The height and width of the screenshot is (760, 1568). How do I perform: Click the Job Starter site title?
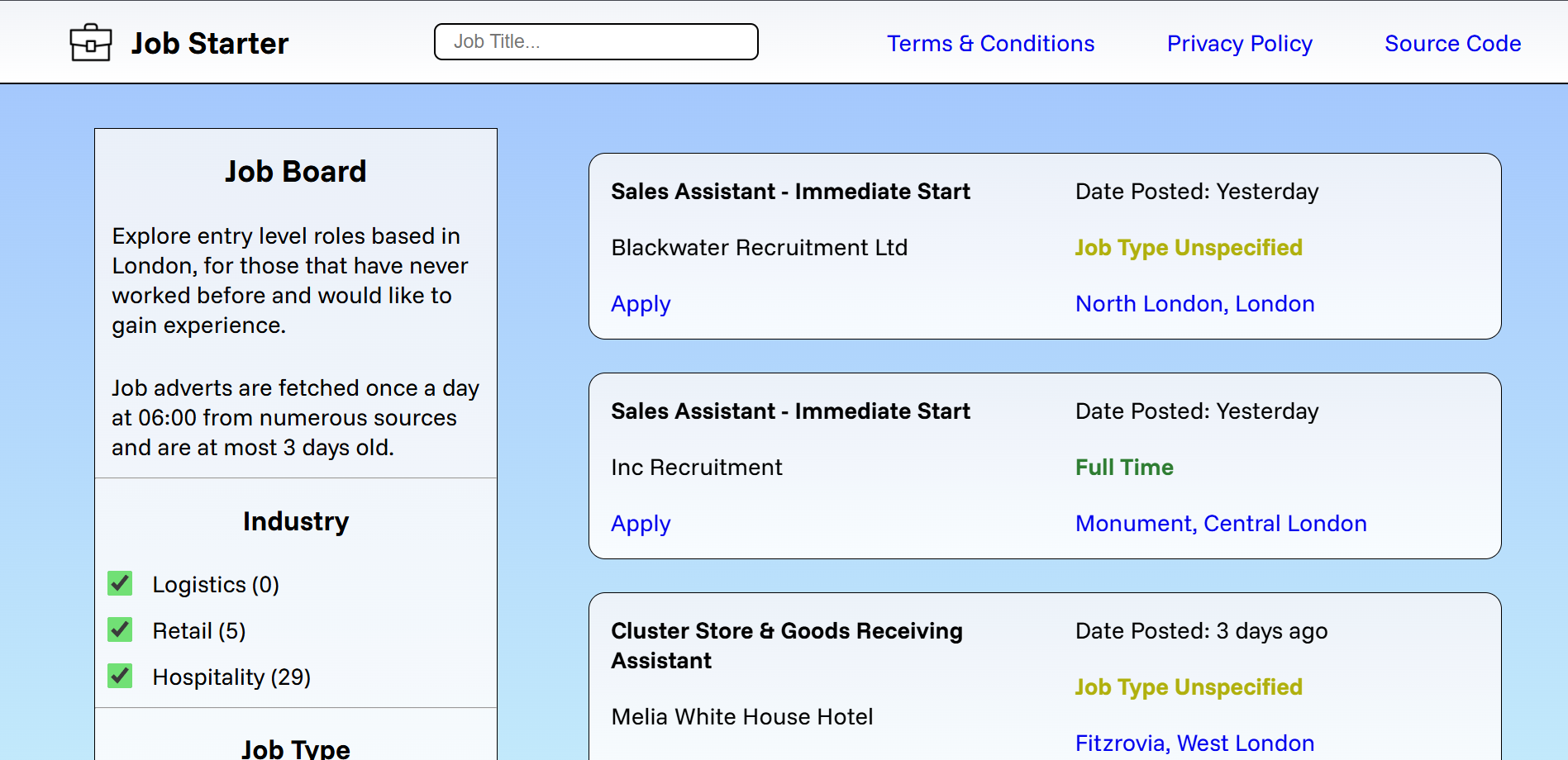pos(210,43)
